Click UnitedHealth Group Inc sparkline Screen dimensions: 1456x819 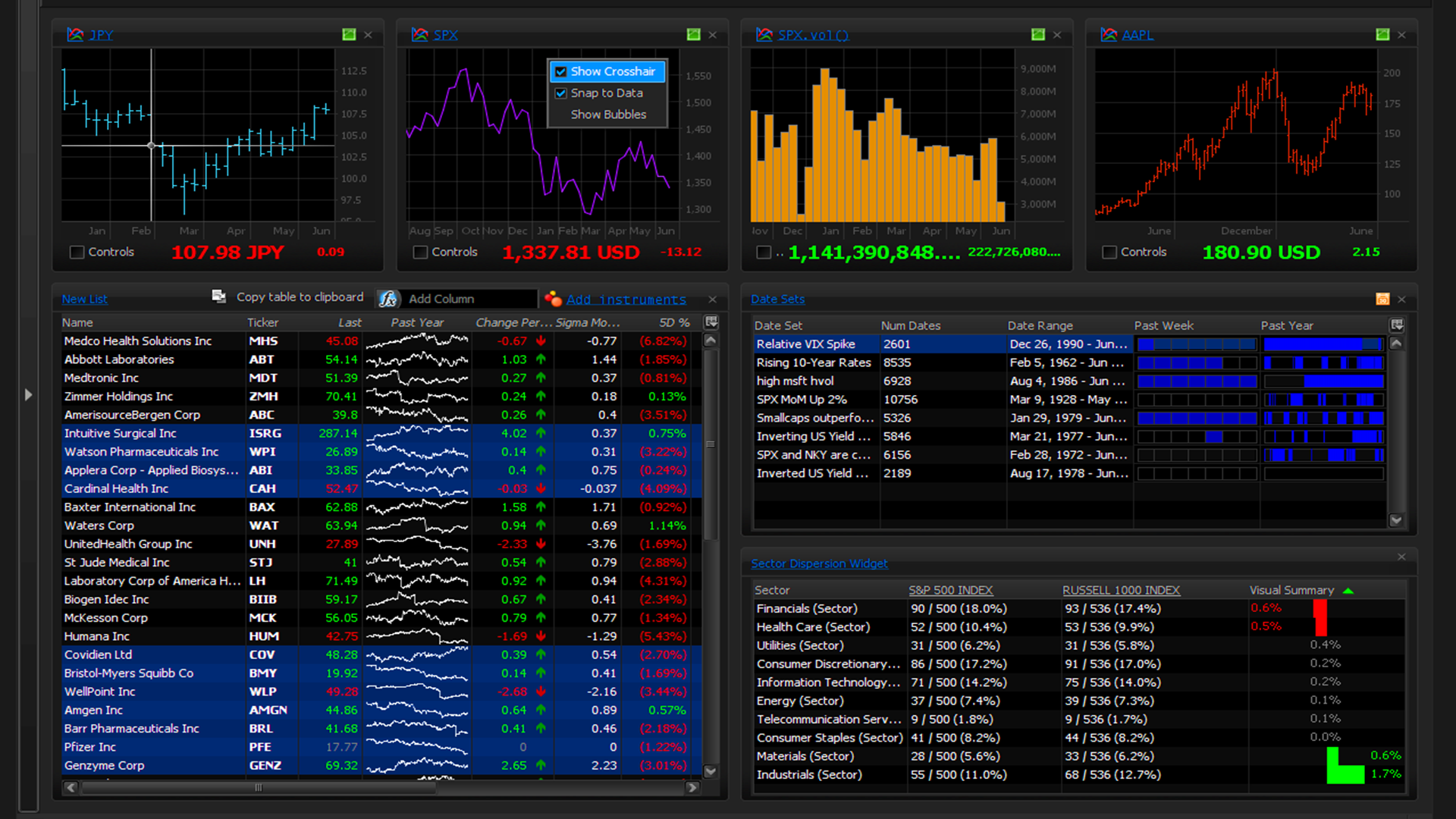pos(417,544)
